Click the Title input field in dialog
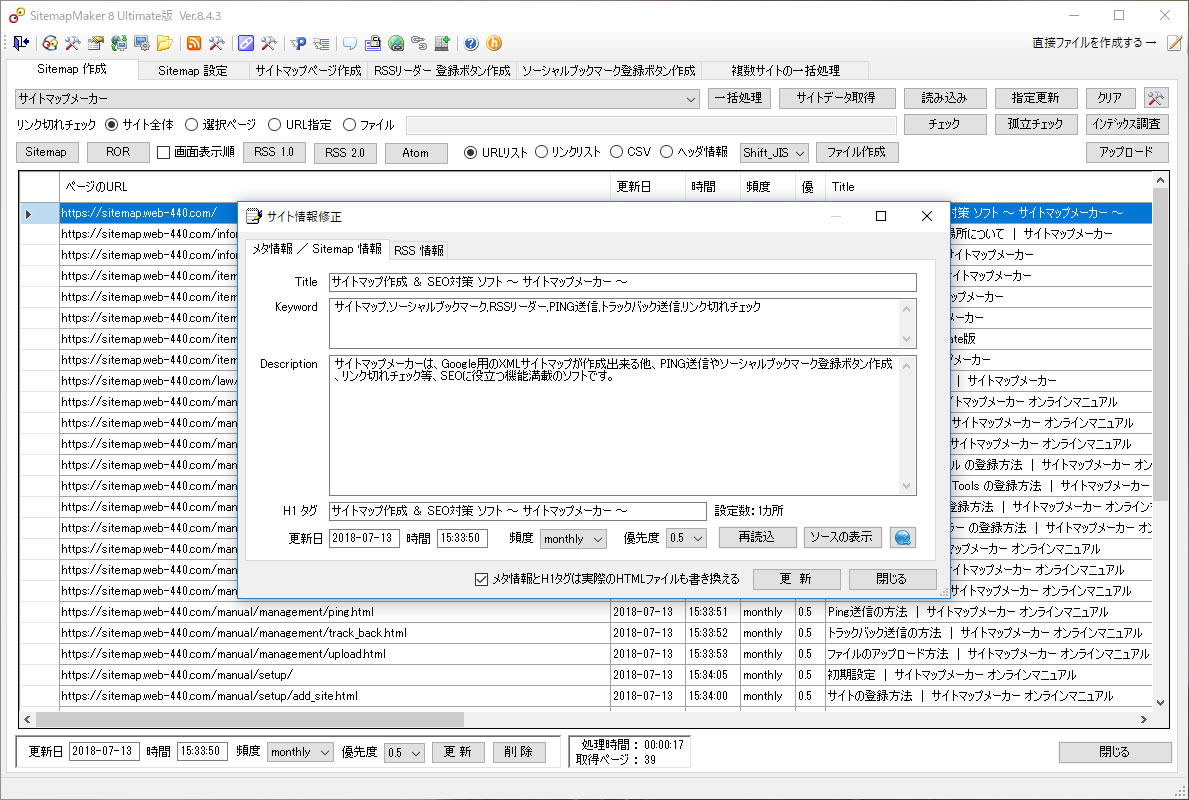The image size is (1189, 800). (x=623, y=282)
